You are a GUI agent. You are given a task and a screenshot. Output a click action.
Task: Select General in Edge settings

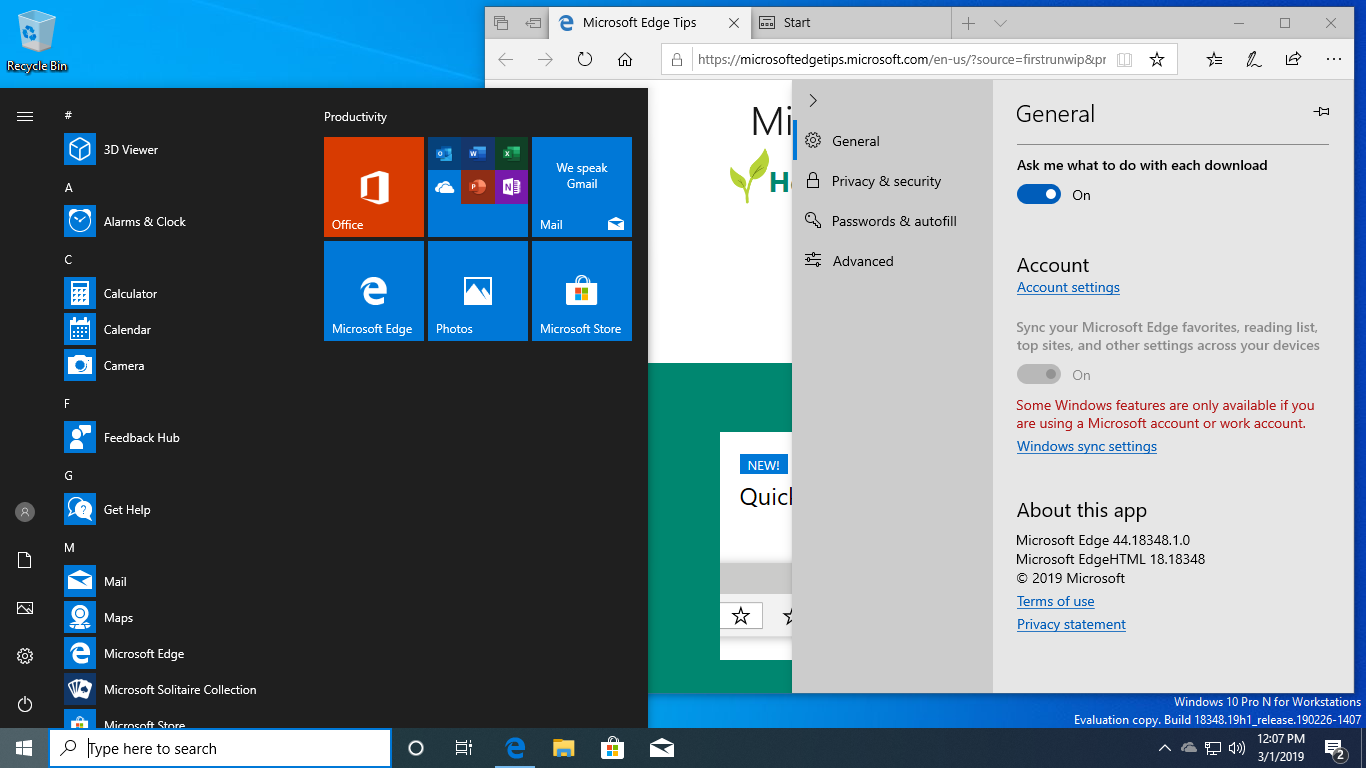(892, 141)
